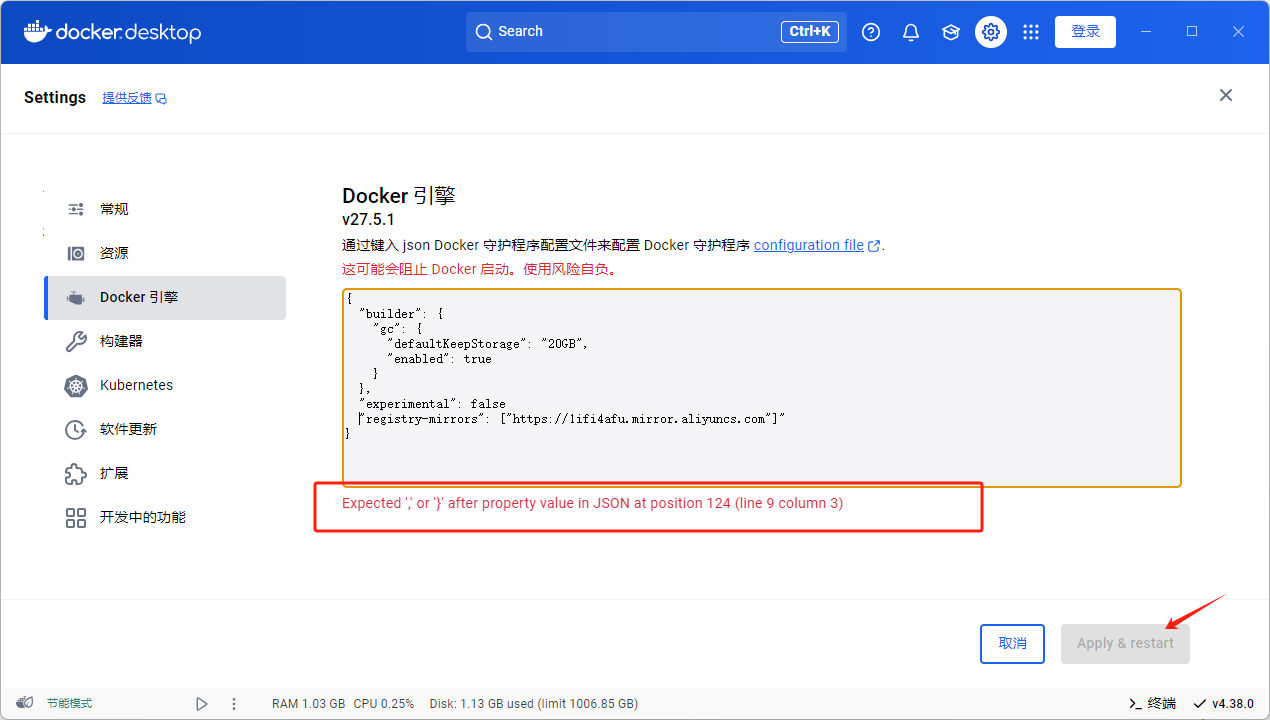Screen dimensions: 1270x720
Task: Open 扩展 settings section
Action: pos(114,473)
